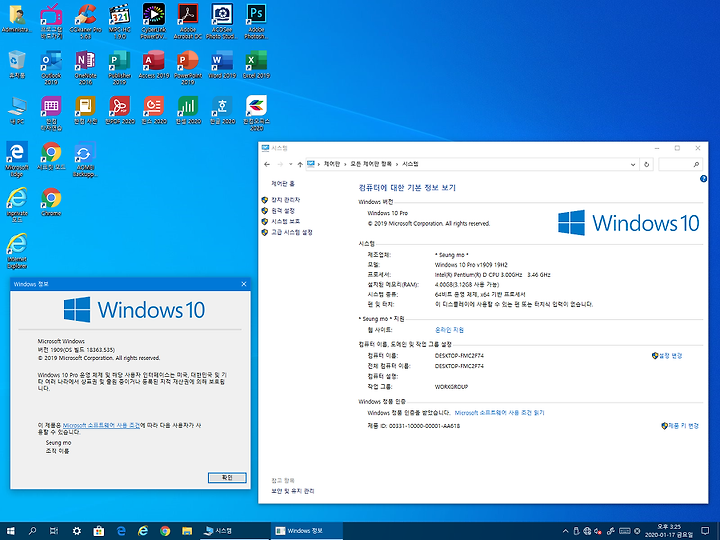
Task: Open 시스템 보호 from the sidebar
Action: 285,221
